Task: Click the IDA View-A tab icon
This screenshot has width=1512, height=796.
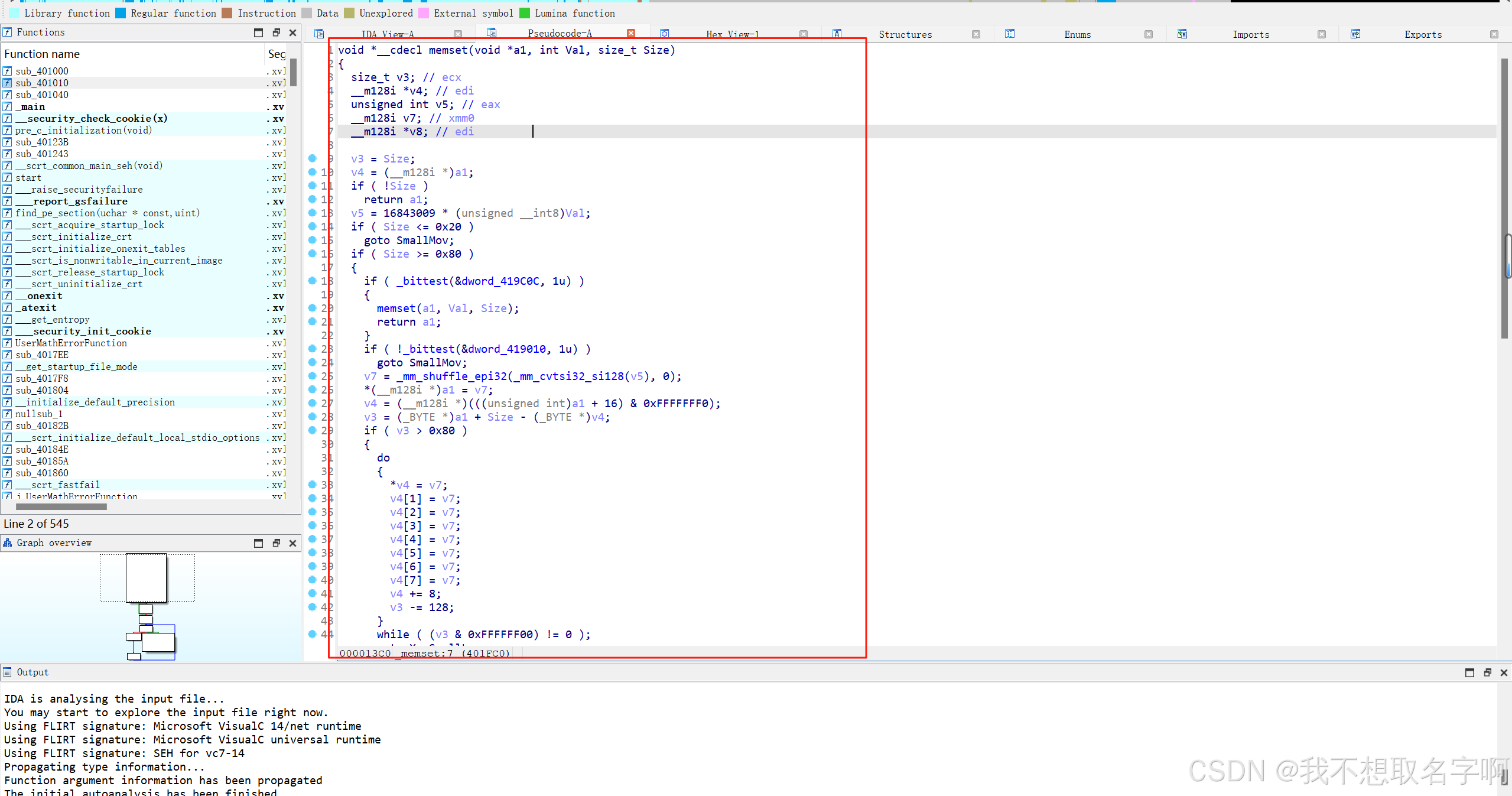Action: tap(317, 34)
